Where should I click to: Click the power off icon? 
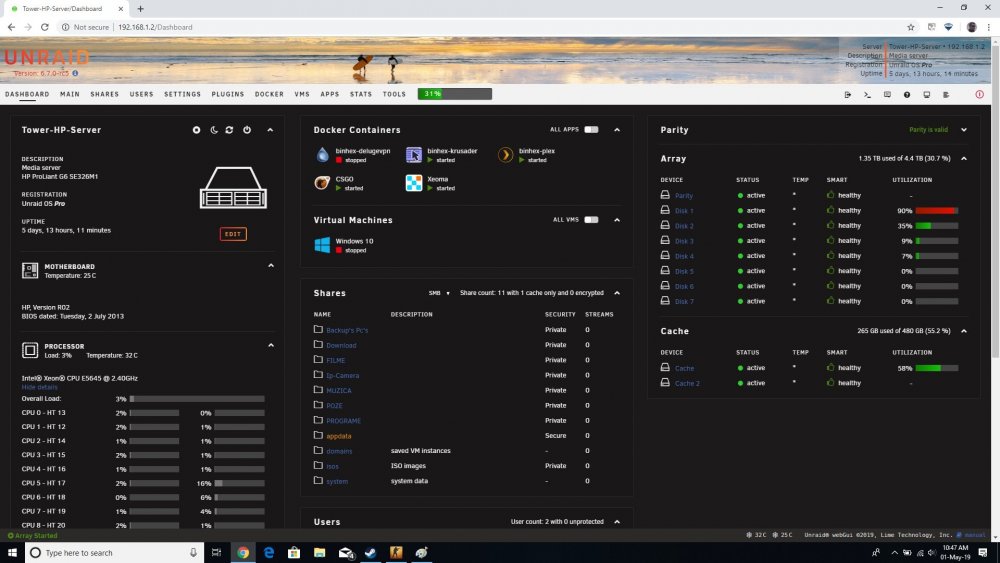(x=247, y=130)
